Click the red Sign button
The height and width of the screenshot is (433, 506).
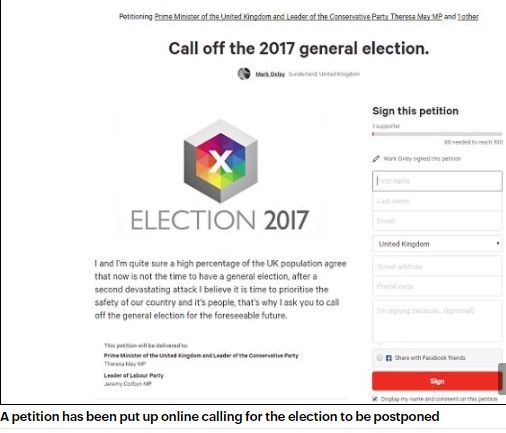437,381
